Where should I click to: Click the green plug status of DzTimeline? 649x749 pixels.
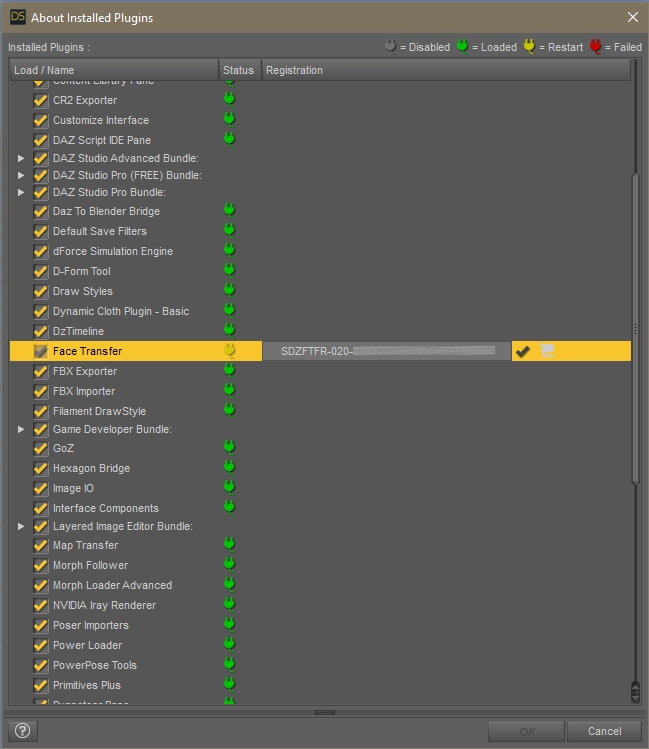tap(230, 331)
